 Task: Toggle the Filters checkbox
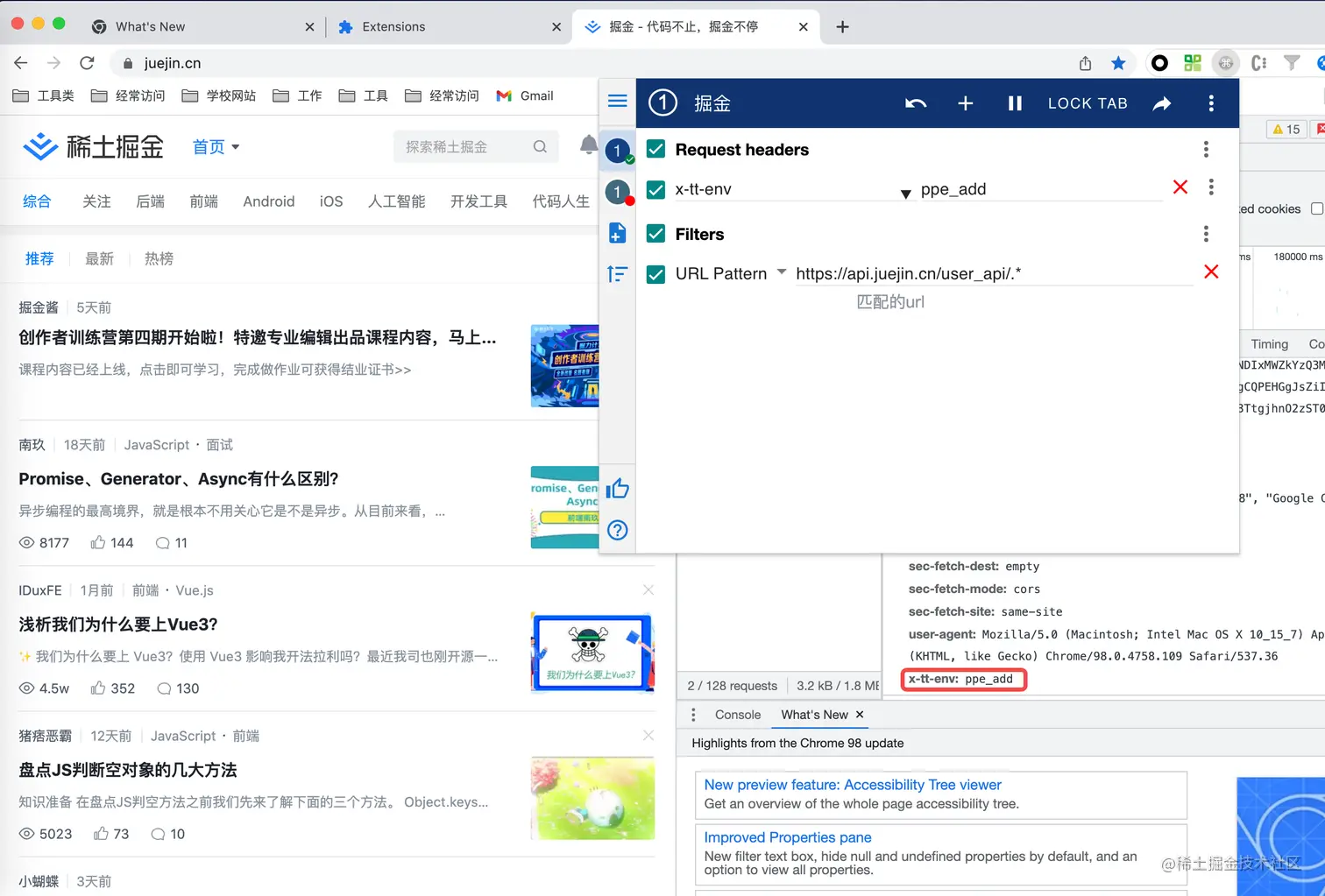[x=655, y=234]
